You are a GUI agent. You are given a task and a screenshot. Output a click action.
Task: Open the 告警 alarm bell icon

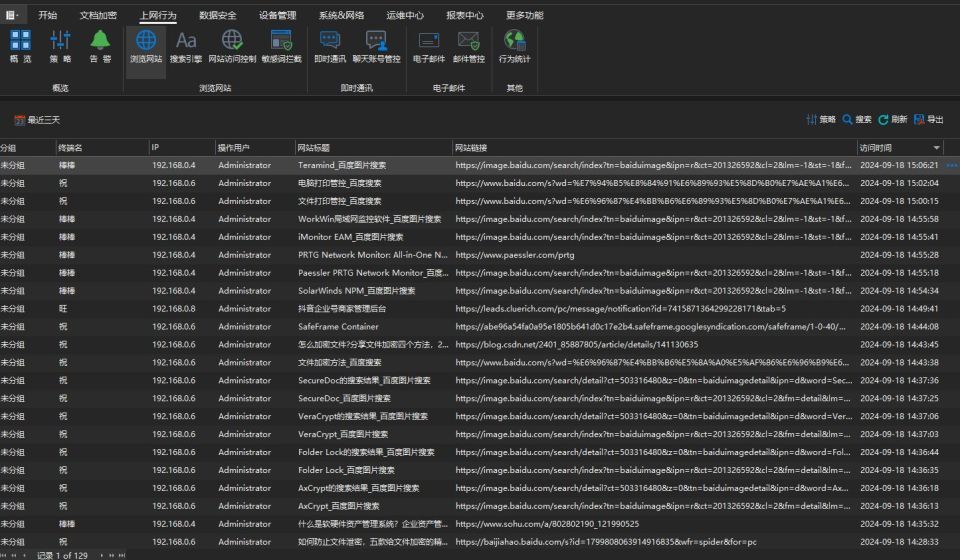click(100, 47)
